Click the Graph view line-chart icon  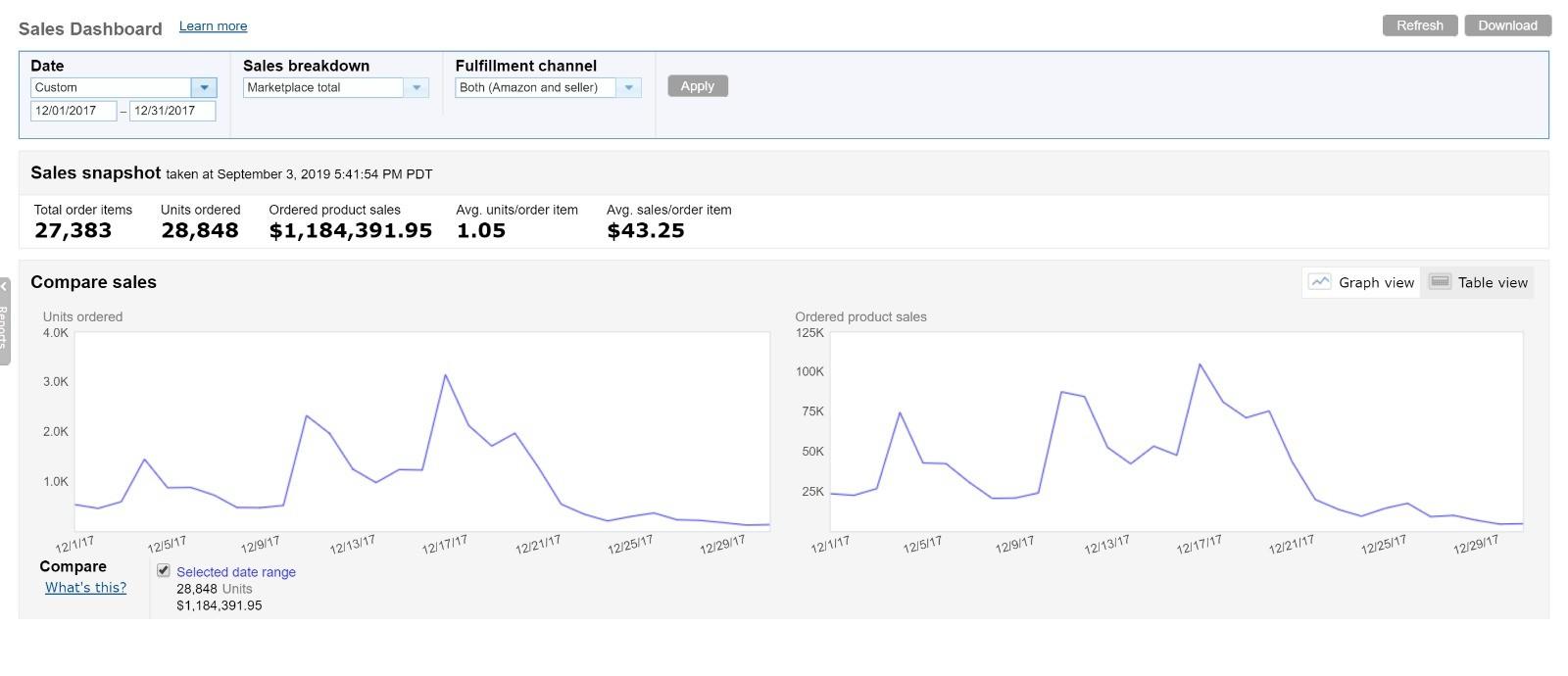(1320, 282)
